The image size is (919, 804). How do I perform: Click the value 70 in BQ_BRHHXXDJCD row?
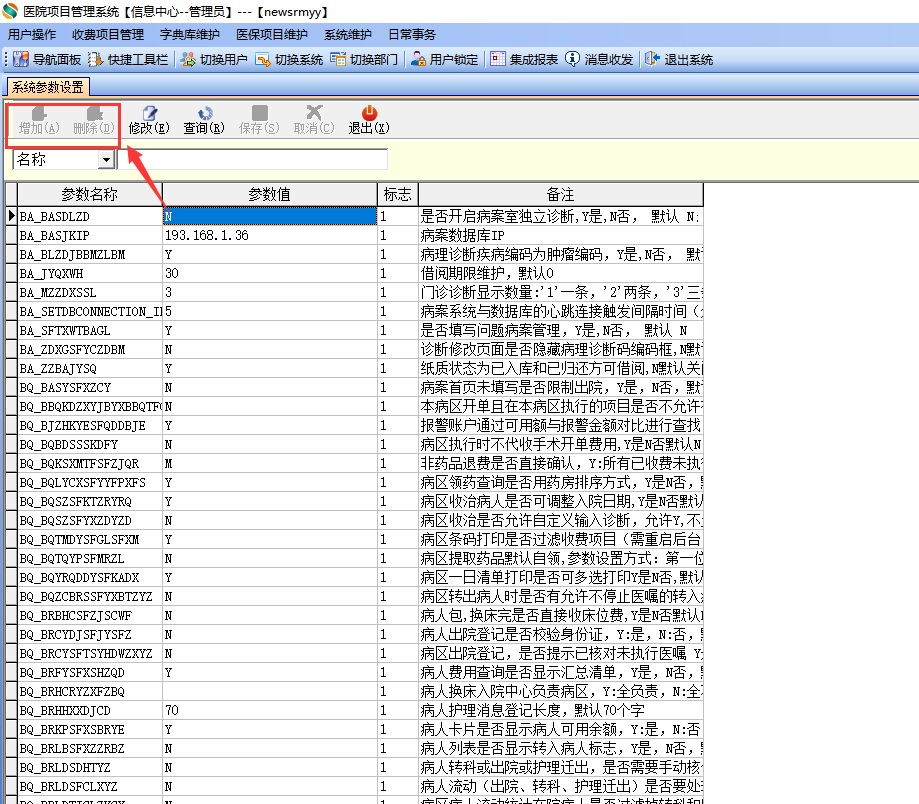pos(270,710)
